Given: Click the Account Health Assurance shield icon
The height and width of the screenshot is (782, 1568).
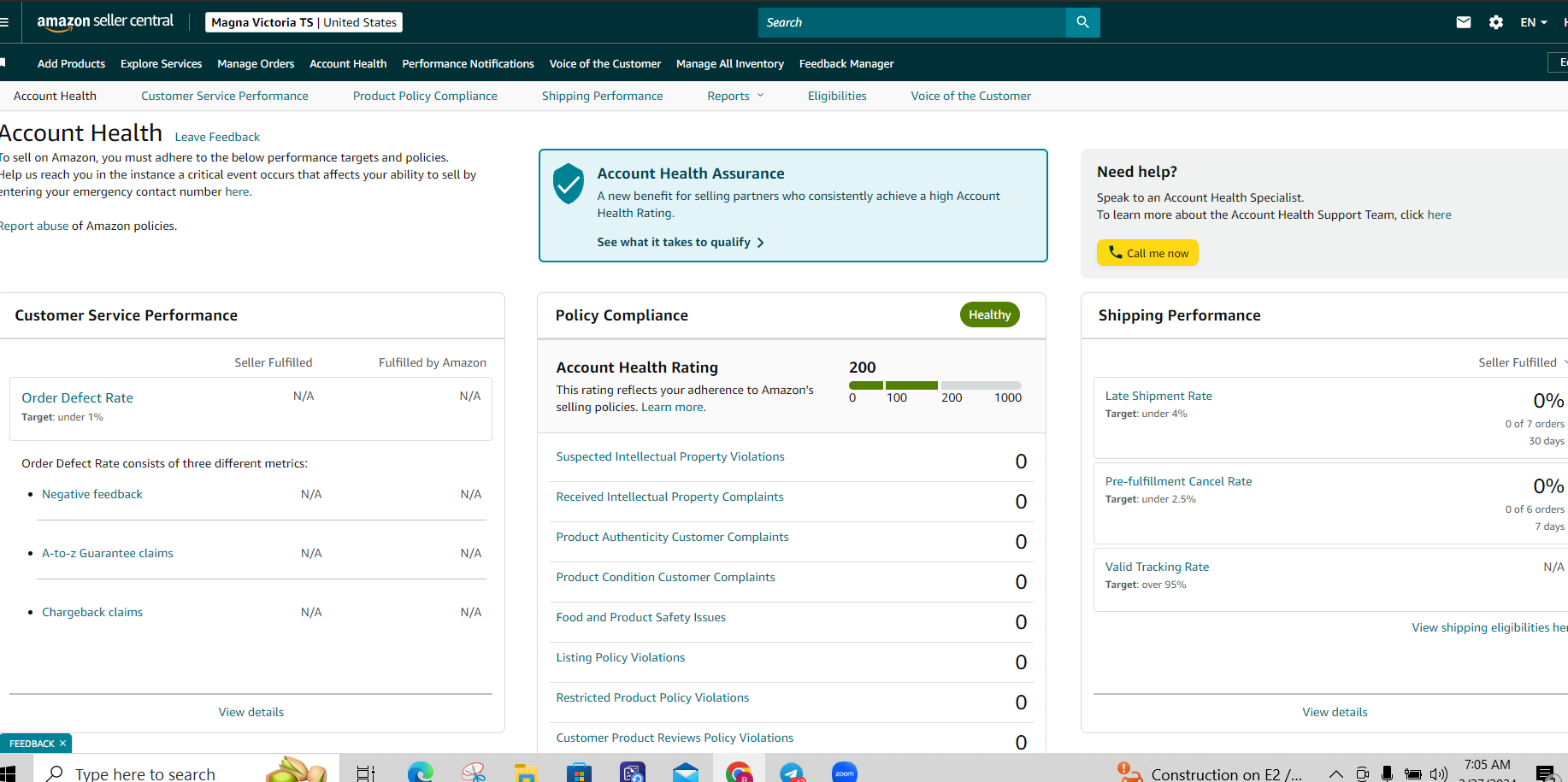Looking at the screenshot, I should tap(569, 184).
